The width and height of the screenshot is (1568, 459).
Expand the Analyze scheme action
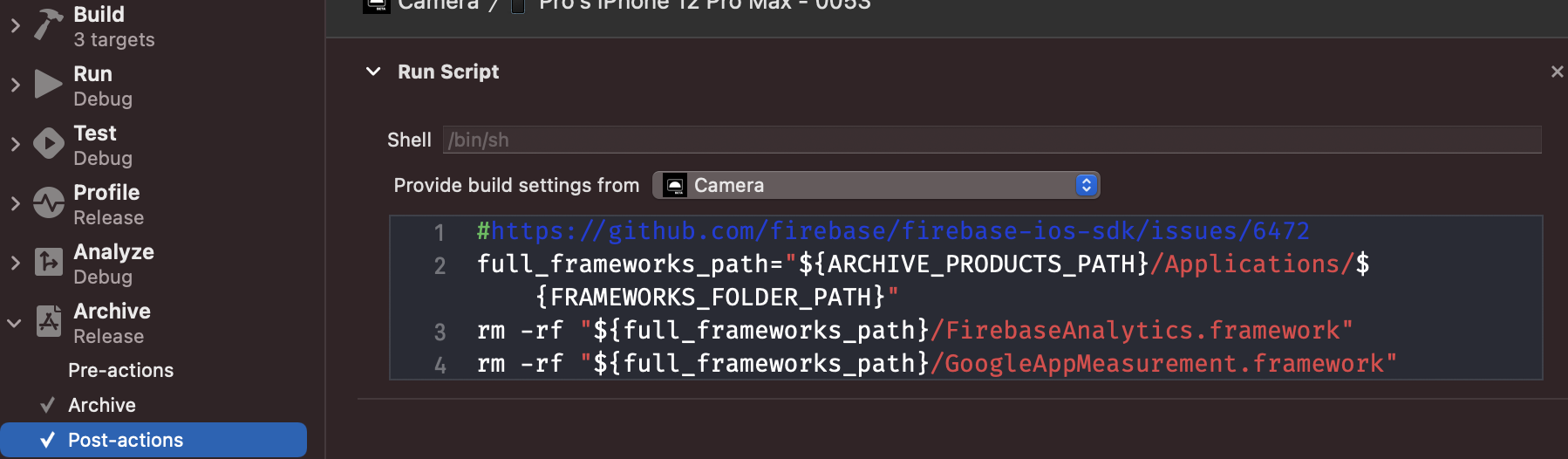pos(15,263)
